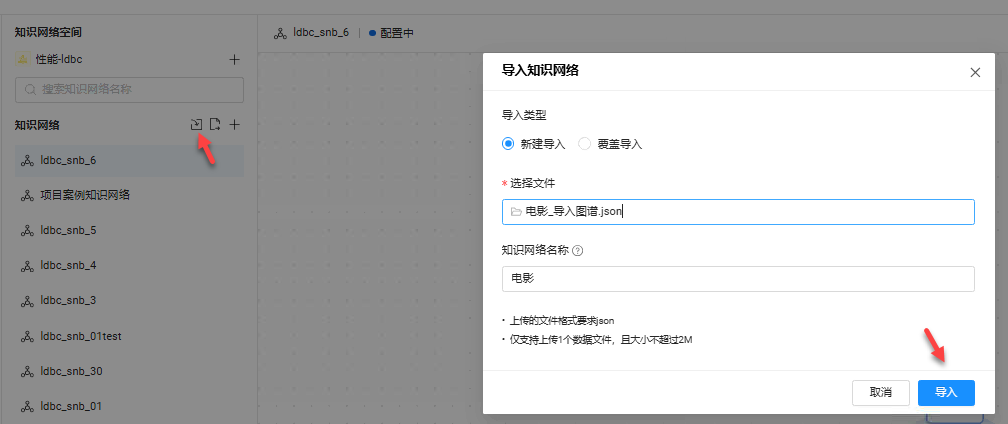Click network icon of ldbc_snb_3 row
This screenshot has width=1008, height=424.
tap(27, 301)
